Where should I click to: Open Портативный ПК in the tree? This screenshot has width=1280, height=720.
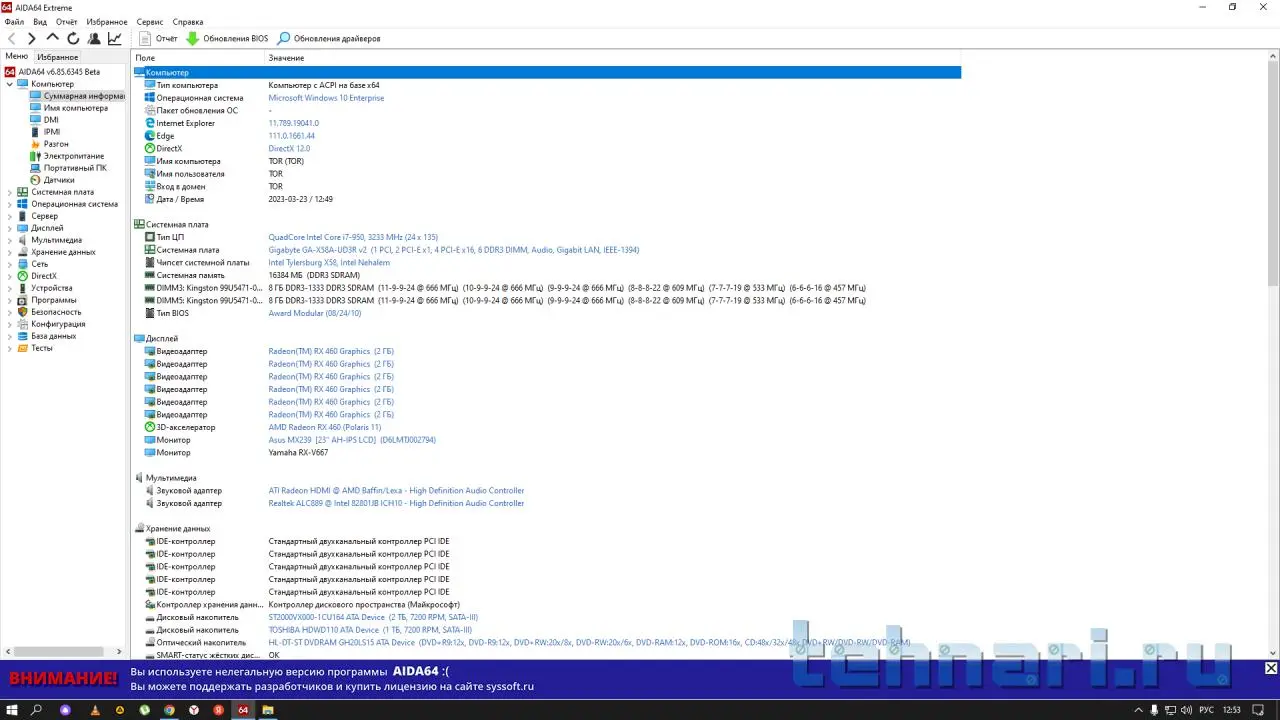coord(75,168)
